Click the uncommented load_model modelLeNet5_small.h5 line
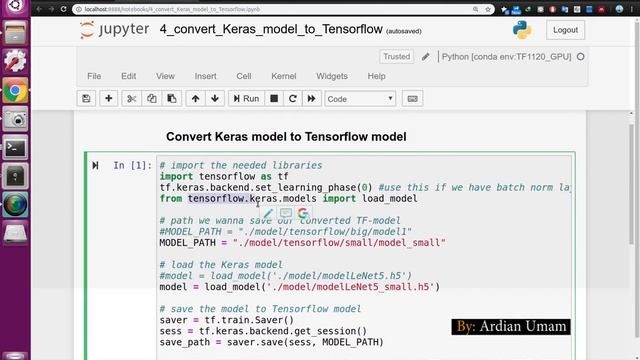Image resolution: width=640 pixels, height=360 pixels. click(300, 287)
